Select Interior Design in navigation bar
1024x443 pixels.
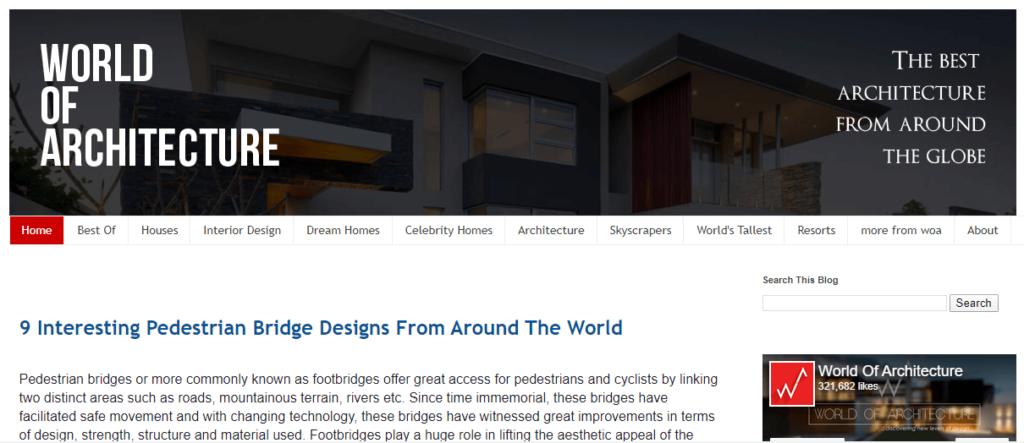pos(242,230)
